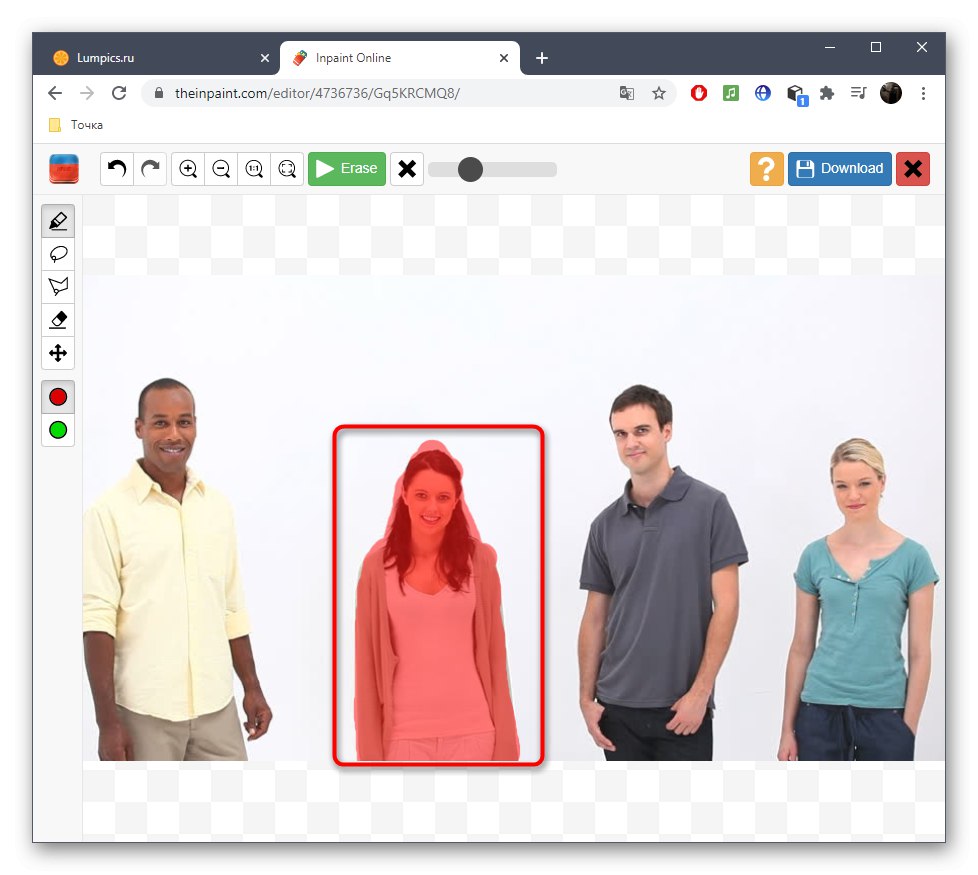Open the red Opera-style extension
This screenshot has height=875, width=978.
pyautogui.click(x=699, y=94)
